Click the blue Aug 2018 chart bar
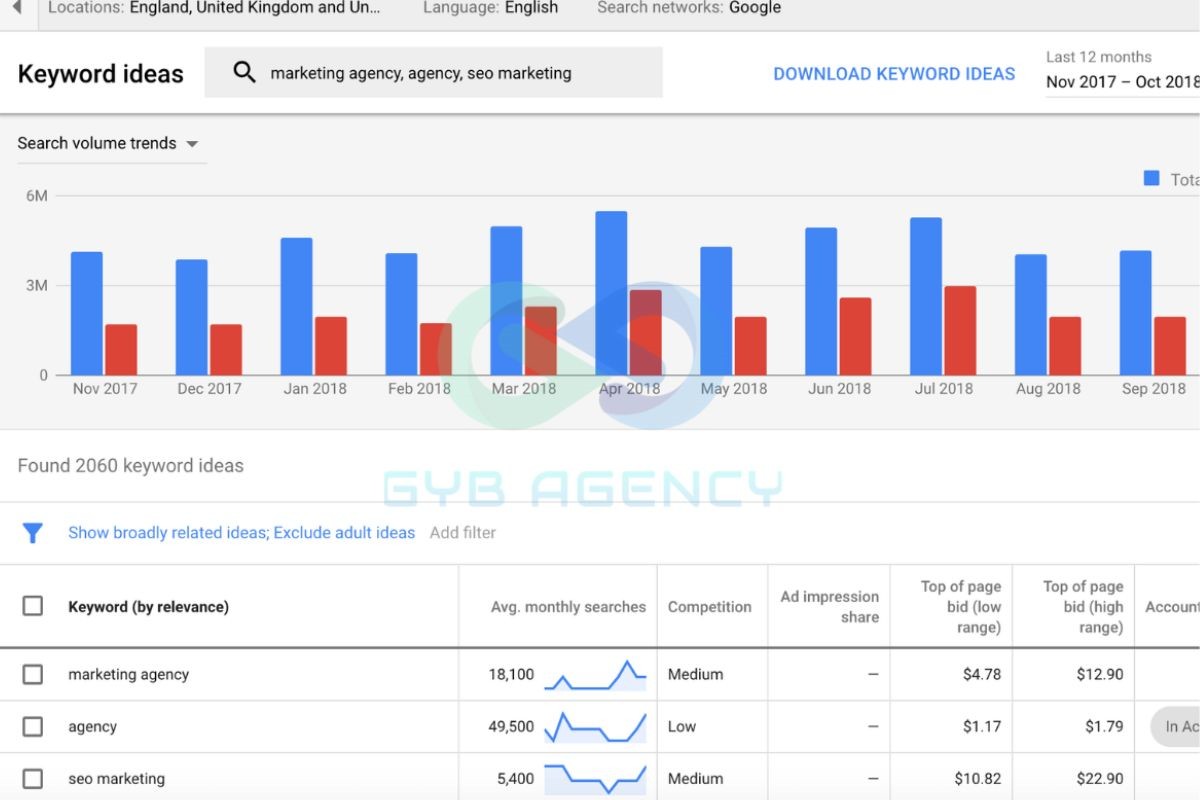This screenshot has width=1200, height=800. 1031,315
